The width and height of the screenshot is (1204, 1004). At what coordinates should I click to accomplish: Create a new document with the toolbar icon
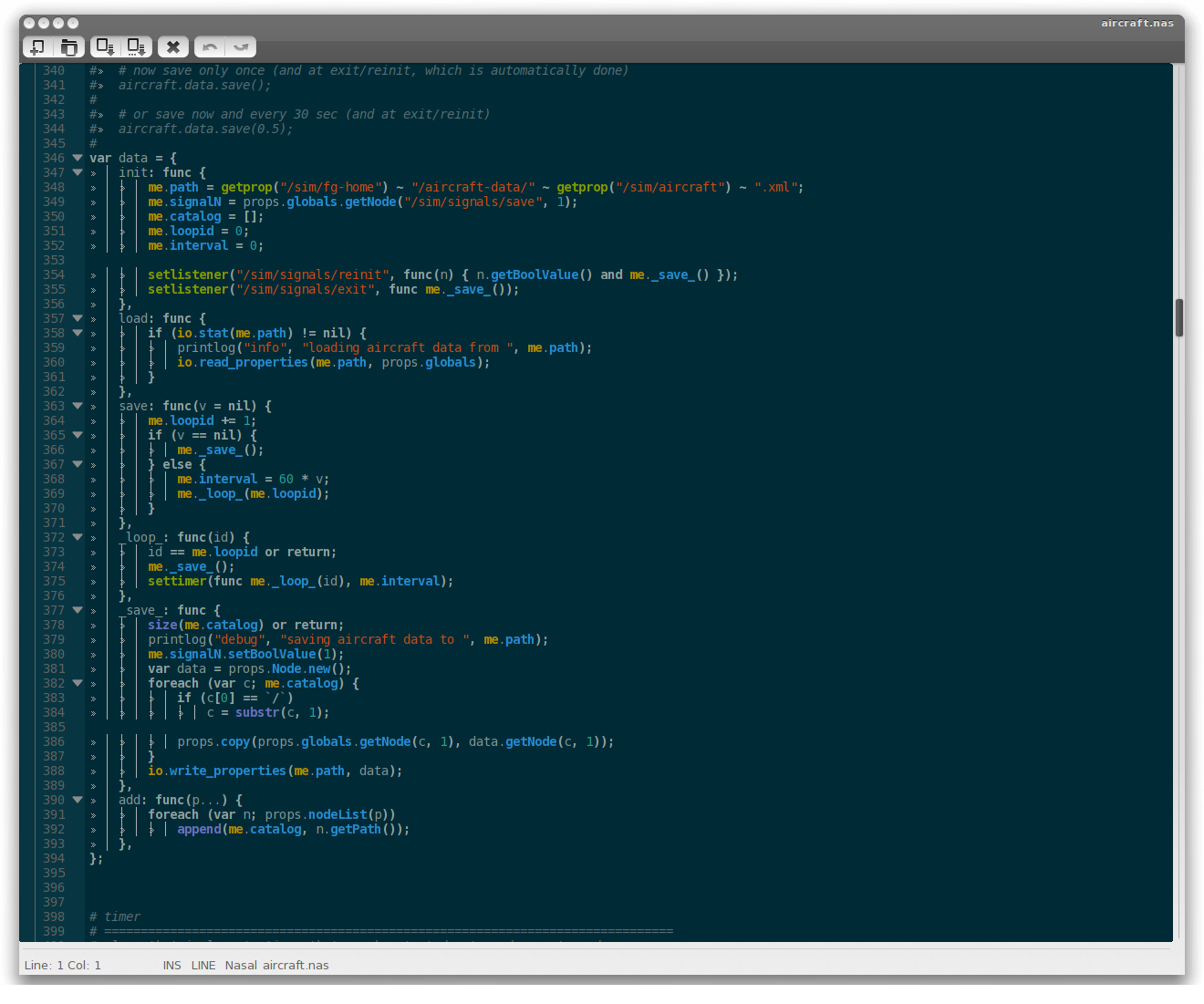pyautogui.click(x=37, y=47)
